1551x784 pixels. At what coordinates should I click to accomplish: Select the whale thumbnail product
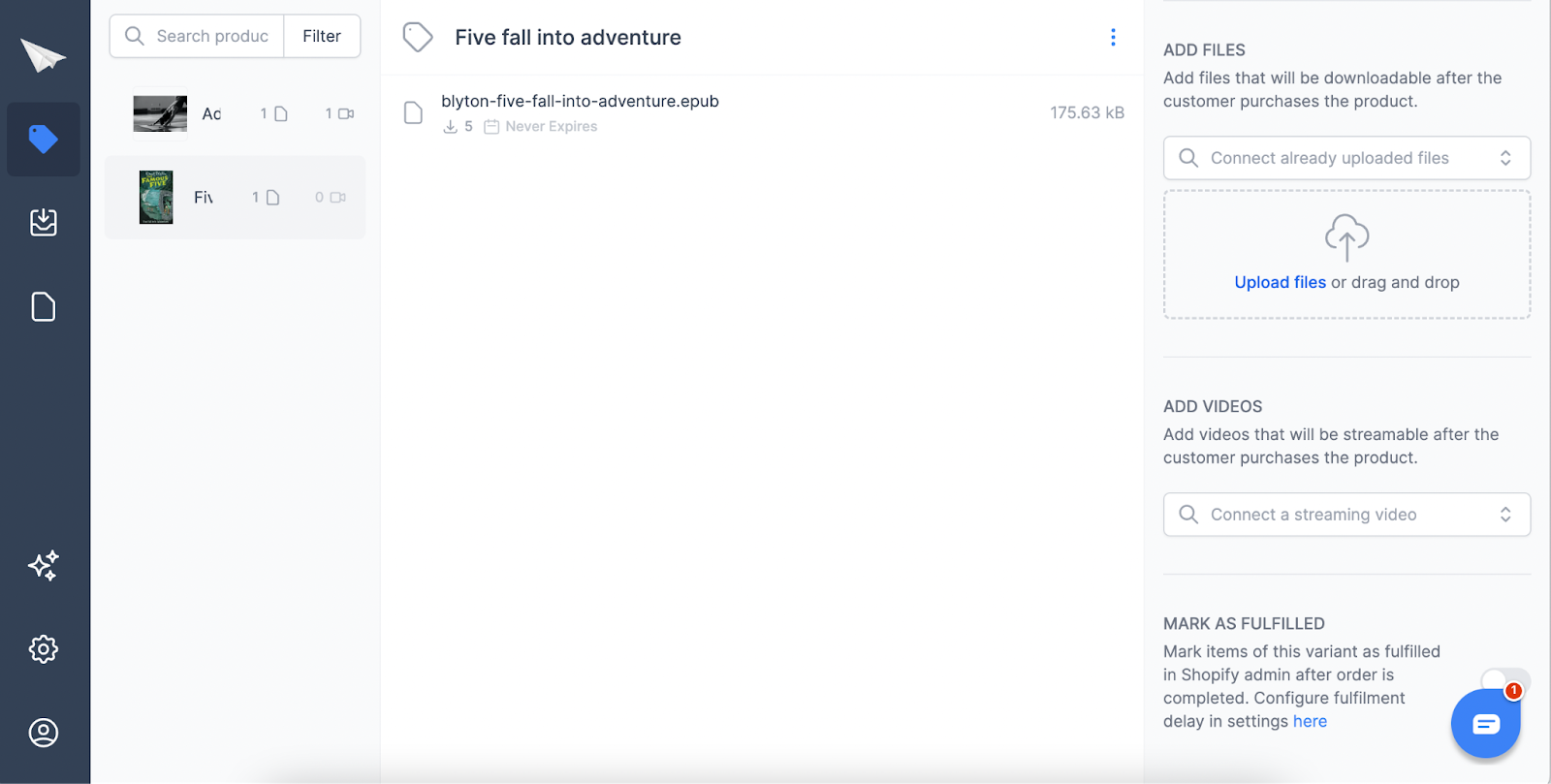tap(160, 114)
